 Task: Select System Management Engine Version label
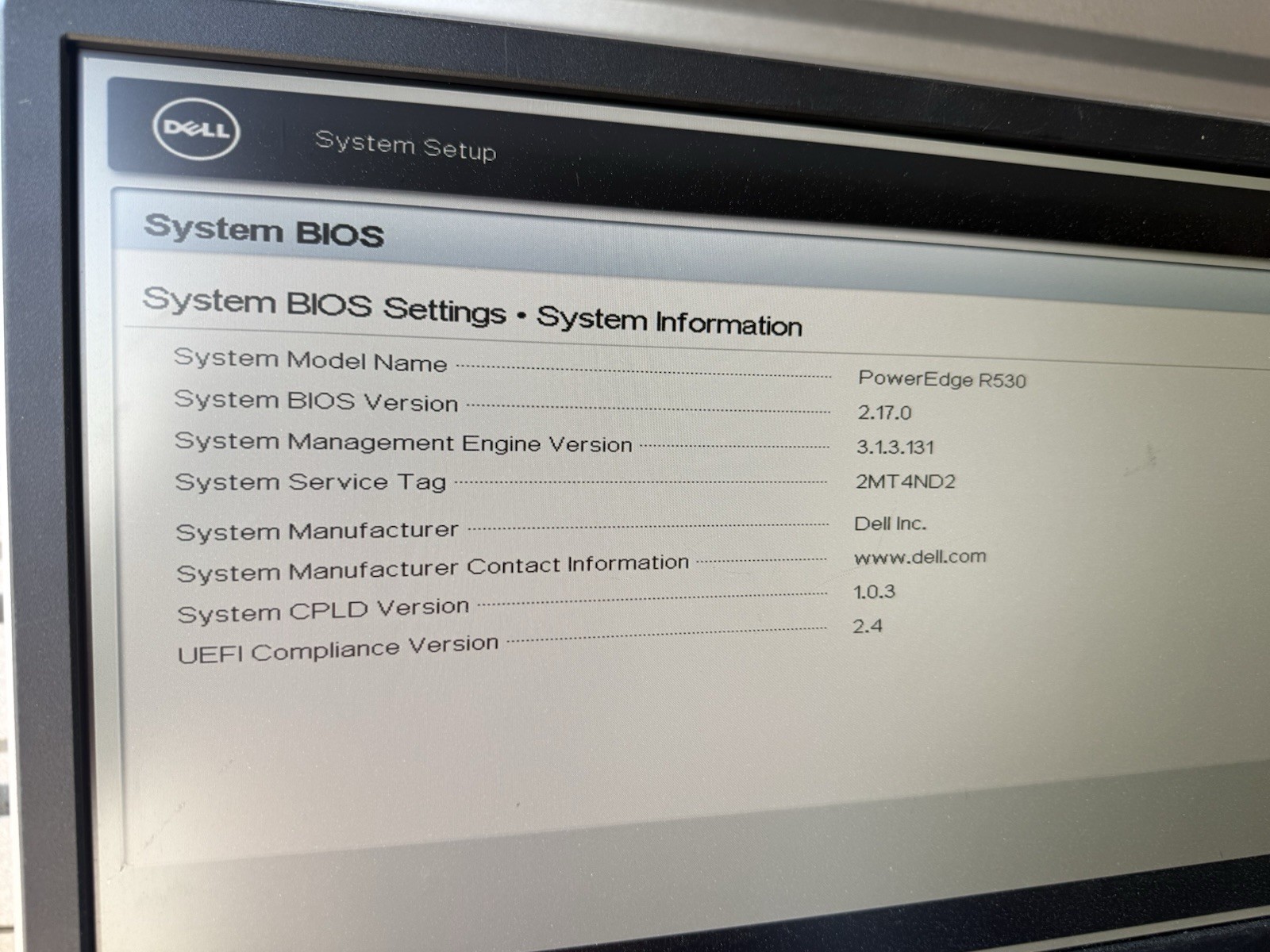(403, 442)
